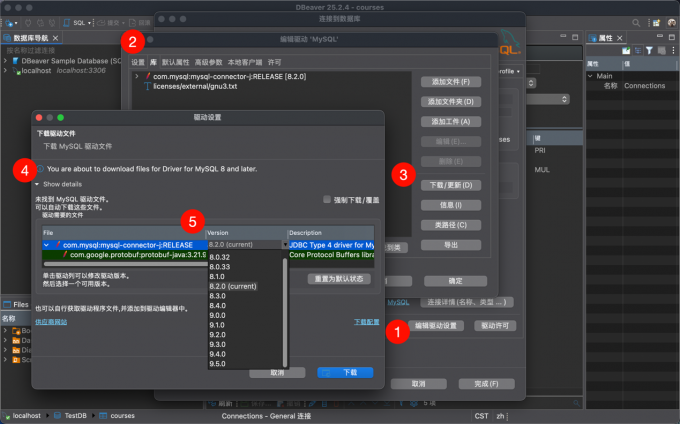Click the Files panel icon

(x=7, y=304)
